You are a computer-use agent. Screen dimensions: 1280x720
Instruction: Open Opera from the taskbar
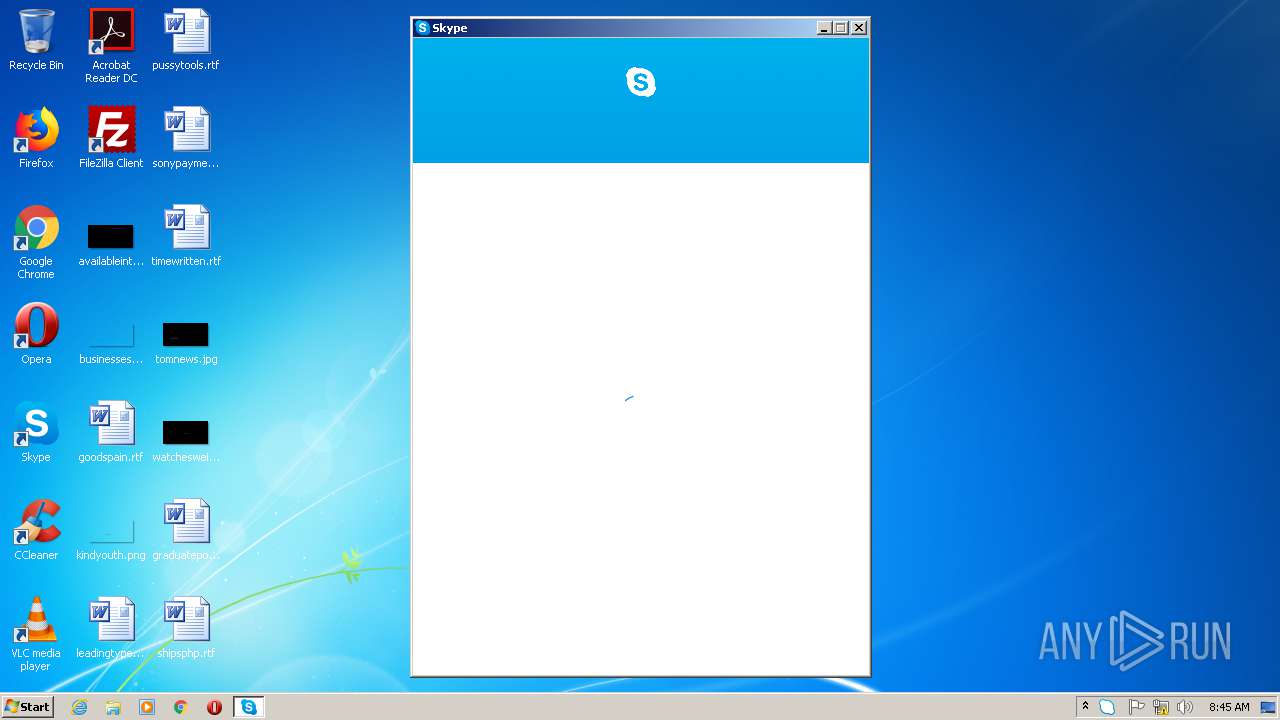coord(214,707)
